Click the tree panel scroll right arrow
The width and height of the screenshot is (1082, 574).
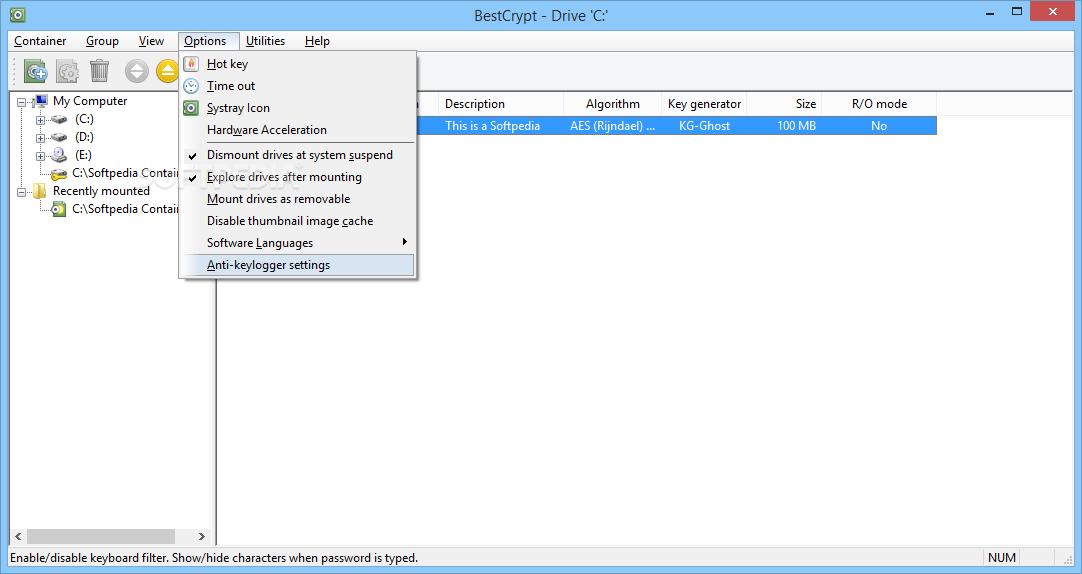(x=201, y=537)
